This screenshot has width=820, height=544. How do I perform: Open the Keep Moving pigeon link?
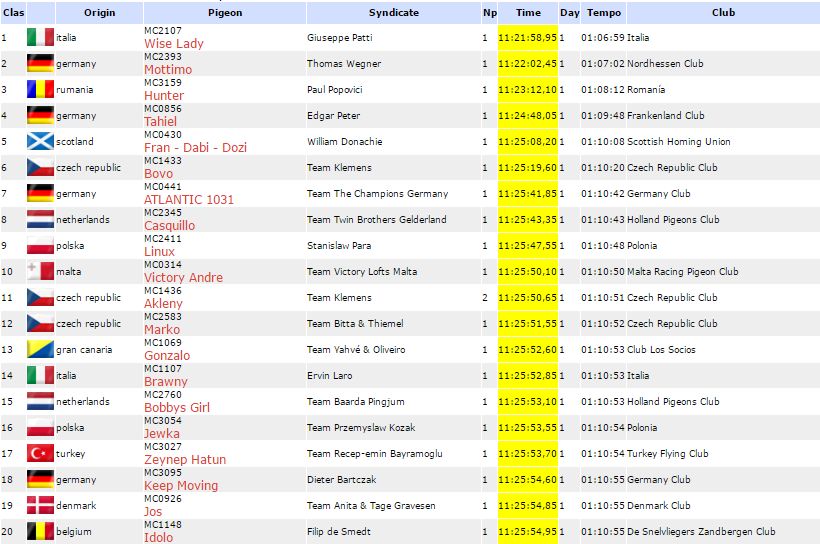[181, 485]
